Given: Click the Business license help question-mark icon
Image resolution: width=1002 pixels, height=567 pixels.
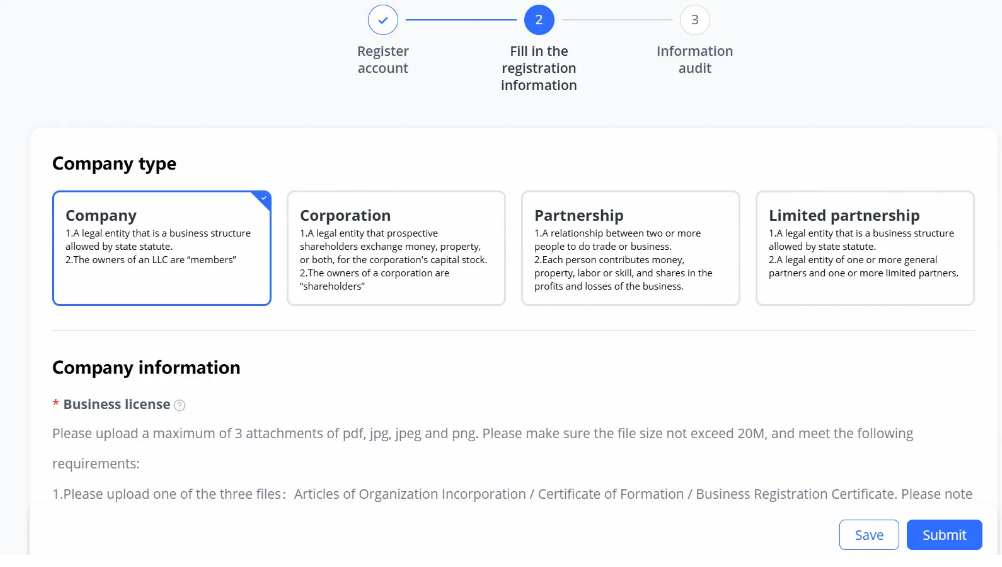Looking at the screenshot, I should click(x=180, y=405).
